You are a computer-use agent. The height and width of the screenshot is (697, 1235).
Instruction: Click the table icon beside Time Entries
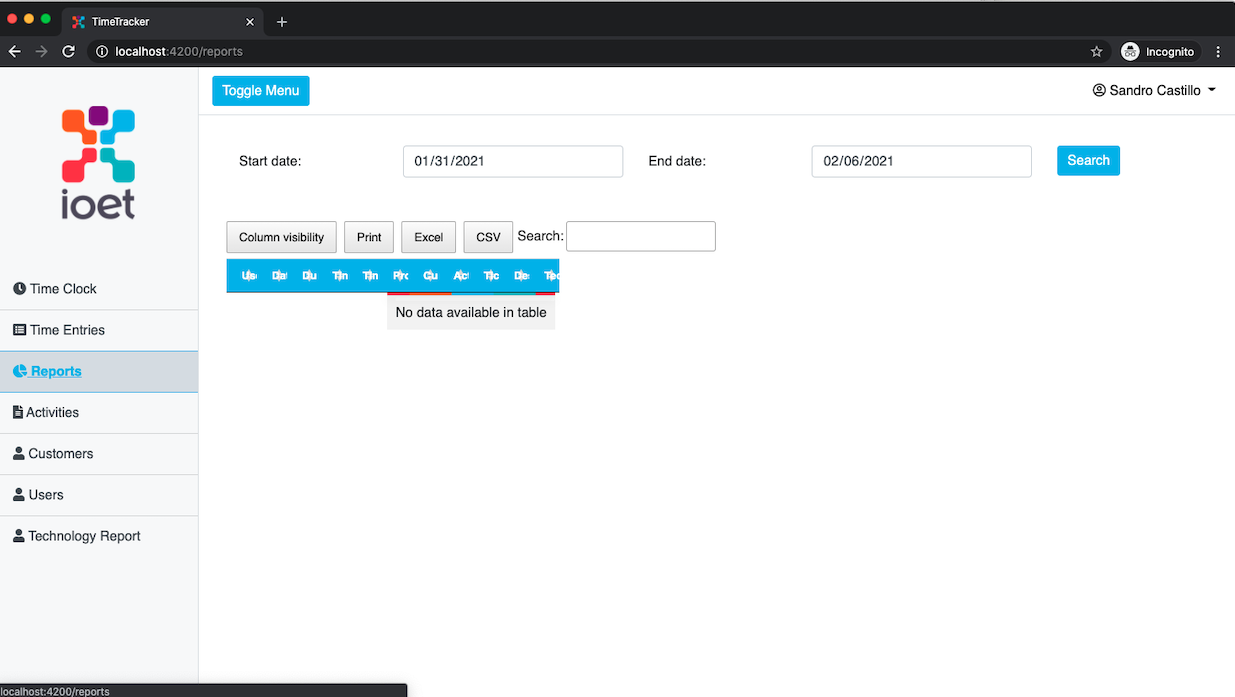click(x=19, y=330)
